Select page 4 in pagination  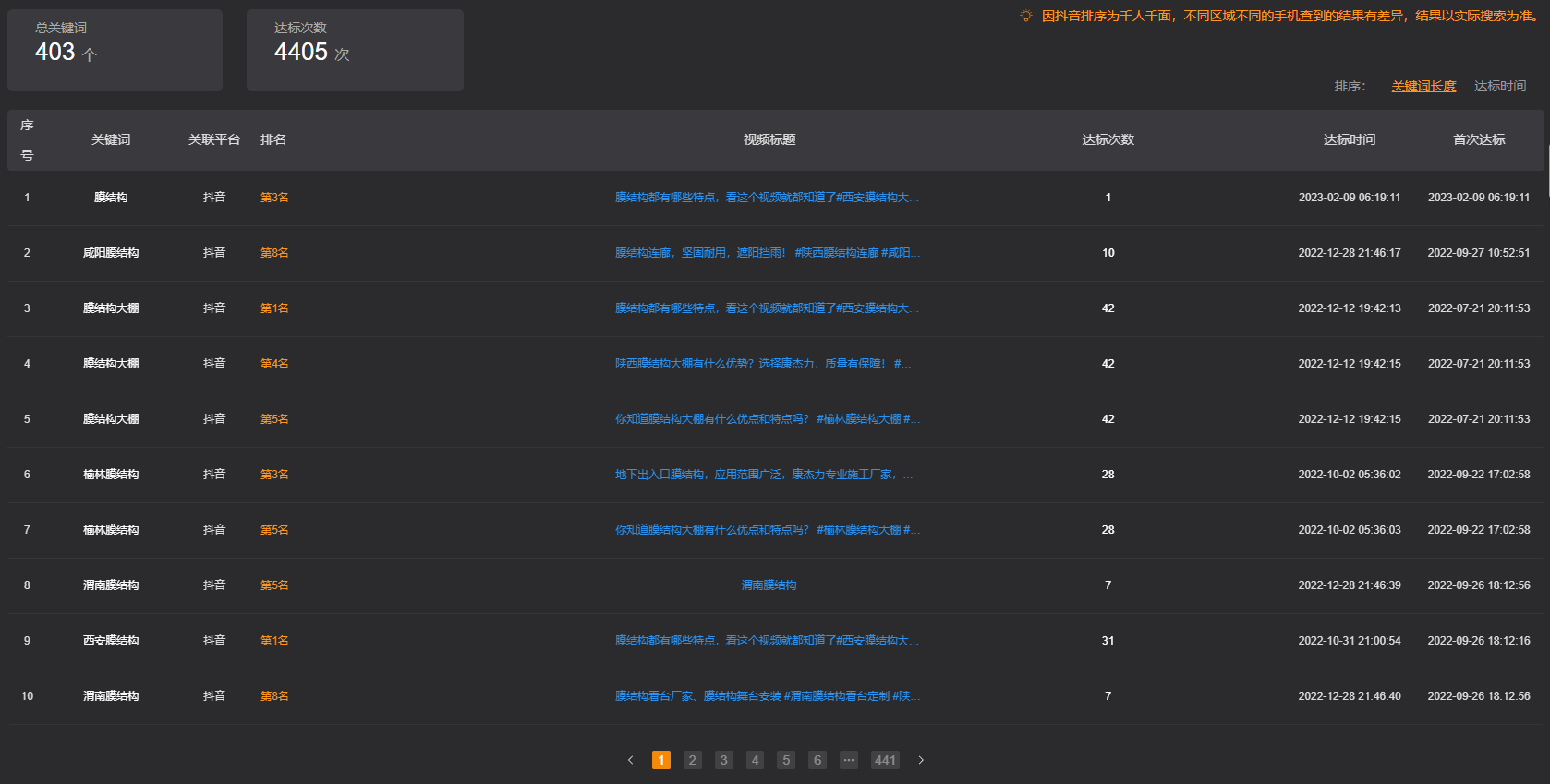(x=756, y=760)
